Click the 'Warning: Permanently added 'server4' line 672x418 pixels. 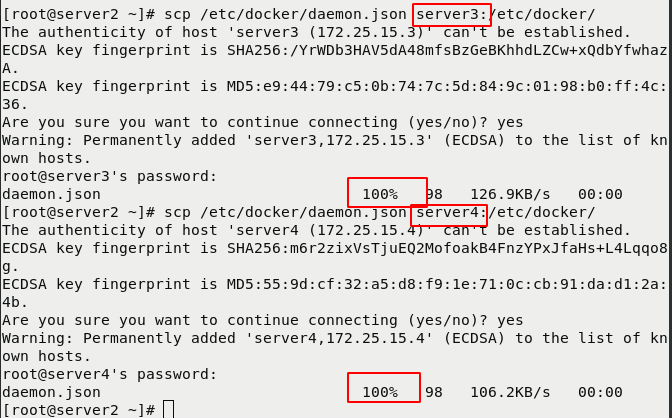click(335, 339)
